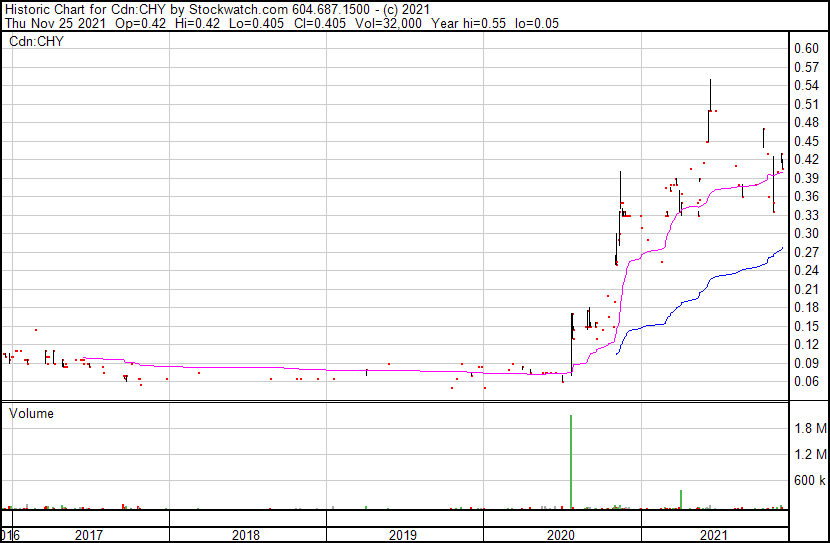Click the 2021 year label on time axis
Image resolution: width=830 pixels, height=543 pixels.
pyautogui.click(x=714, y=535)
